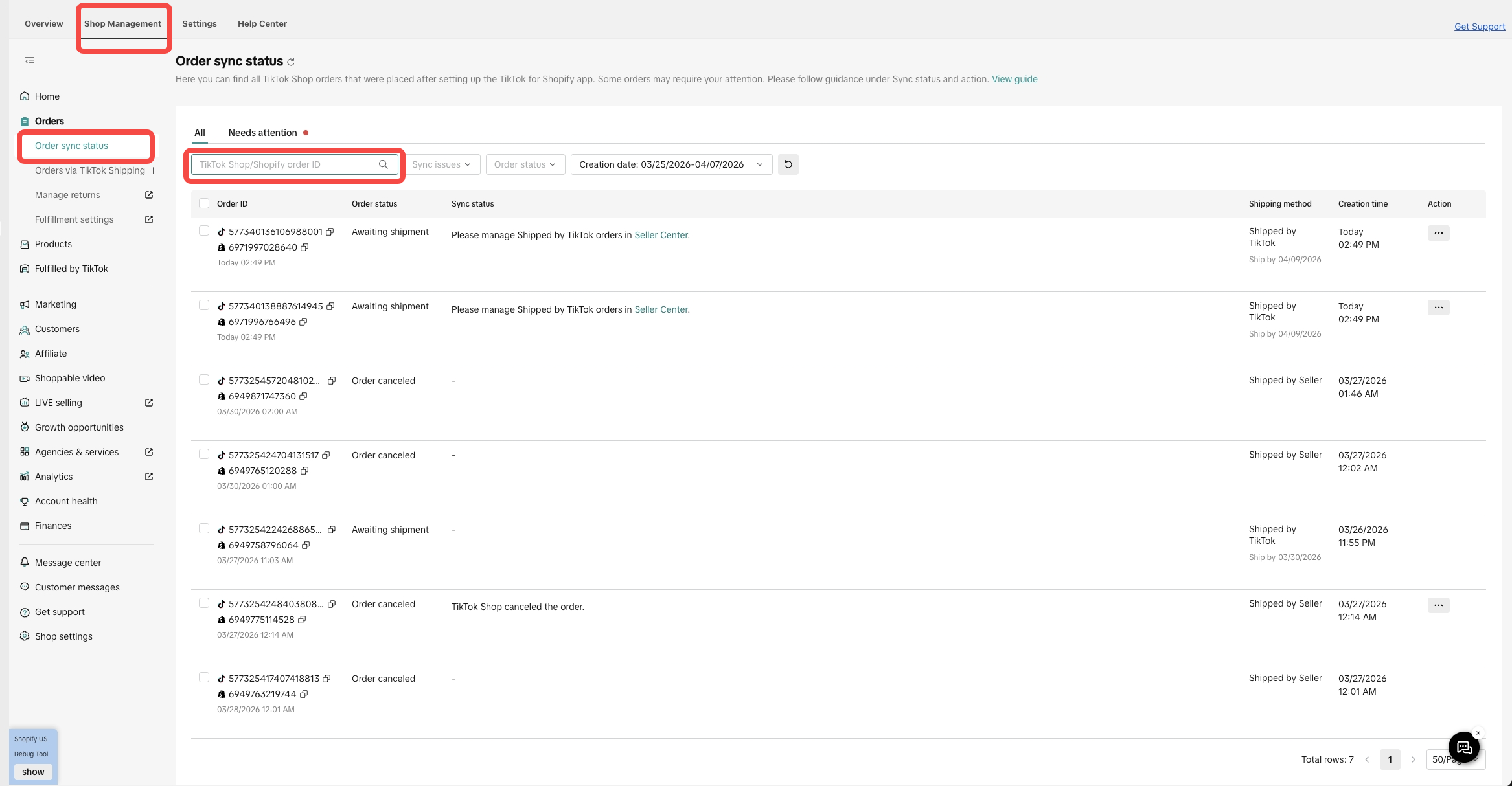Screen dimensions: 1512x786
Task: Go to the previous page arrow
Action: point(1367,759)
